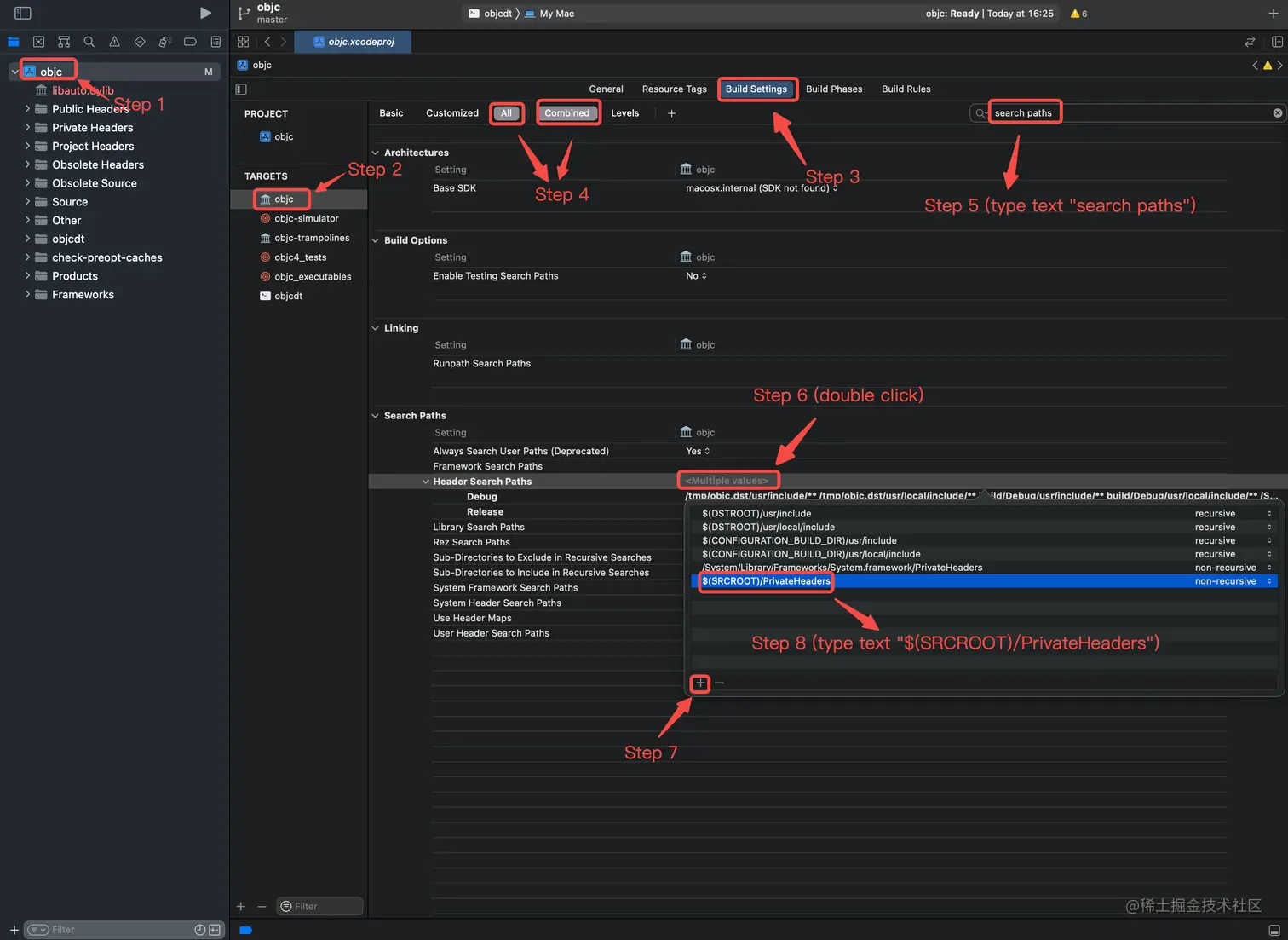Collapse the Architectures section

coord(375,153)
